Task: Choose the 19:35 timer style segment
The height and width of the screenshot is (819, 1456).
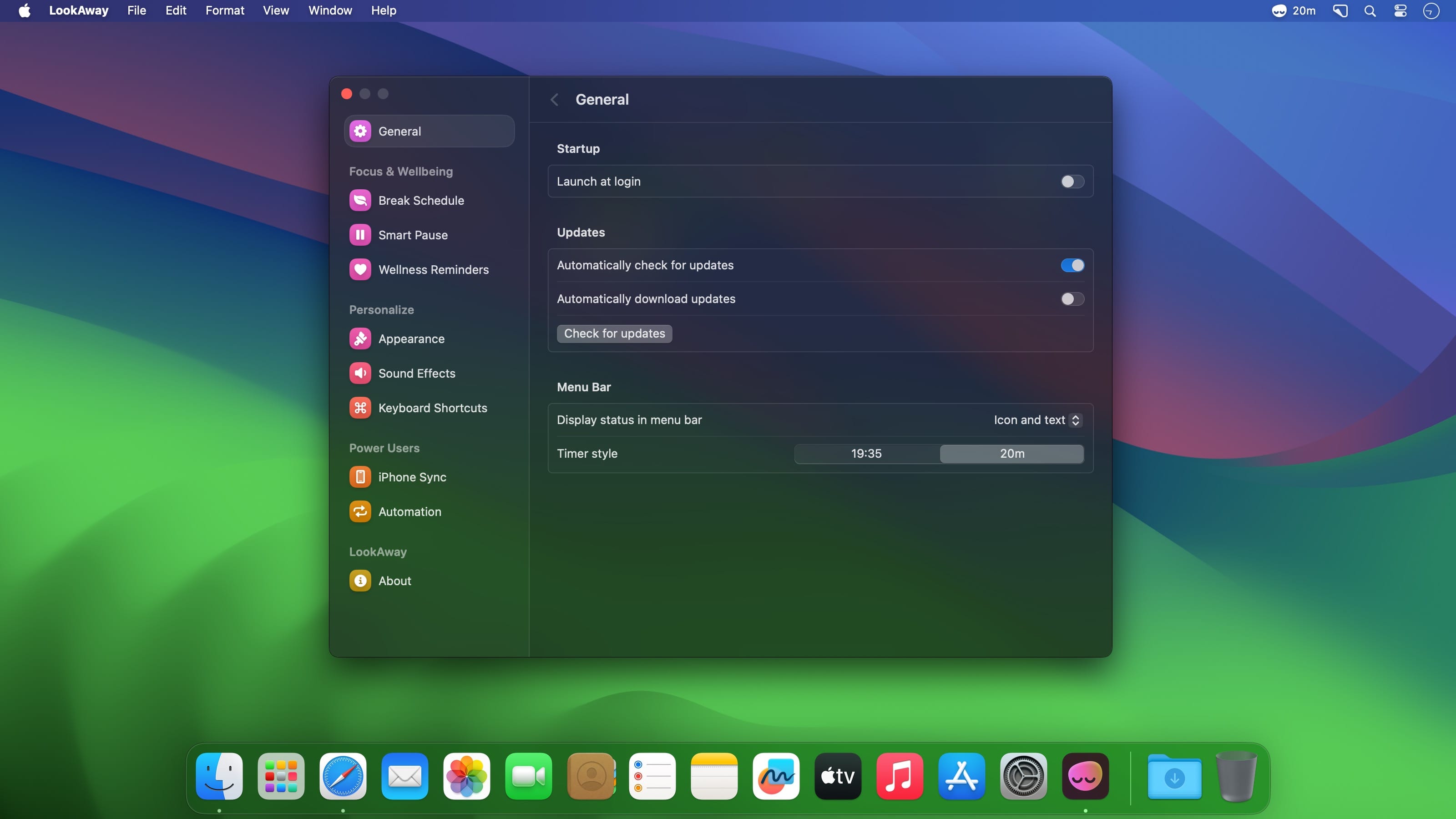Action: 866,453
